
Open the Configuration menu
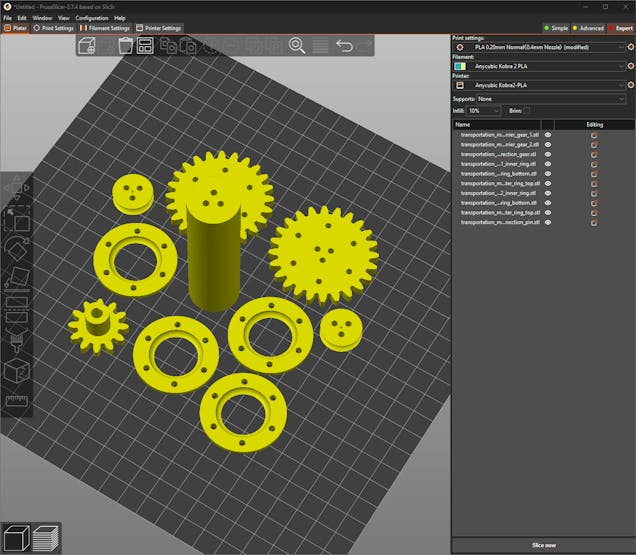point(92,18)
